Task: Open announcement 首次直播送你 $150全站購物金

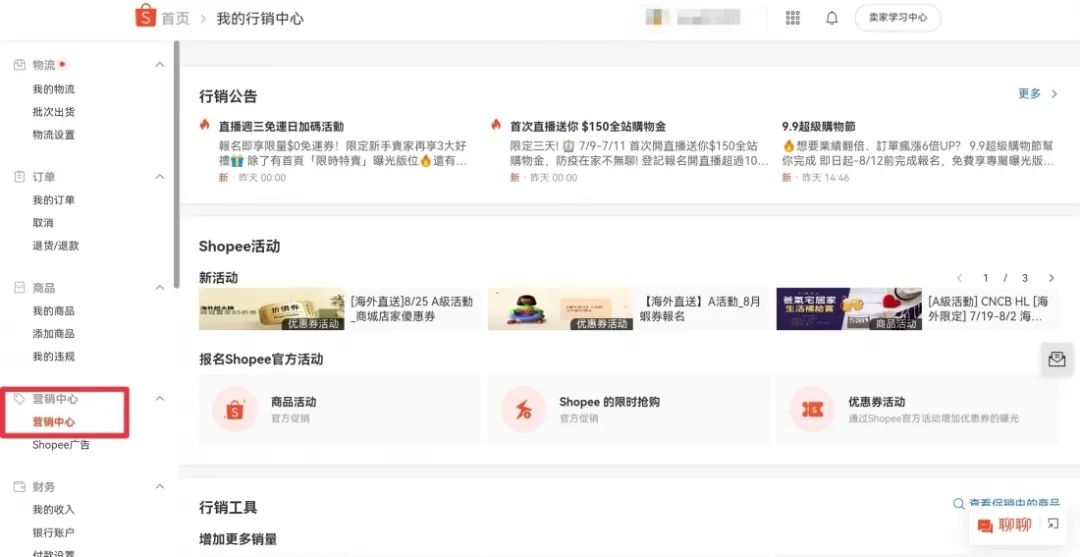Action: (x=588, y=127)
